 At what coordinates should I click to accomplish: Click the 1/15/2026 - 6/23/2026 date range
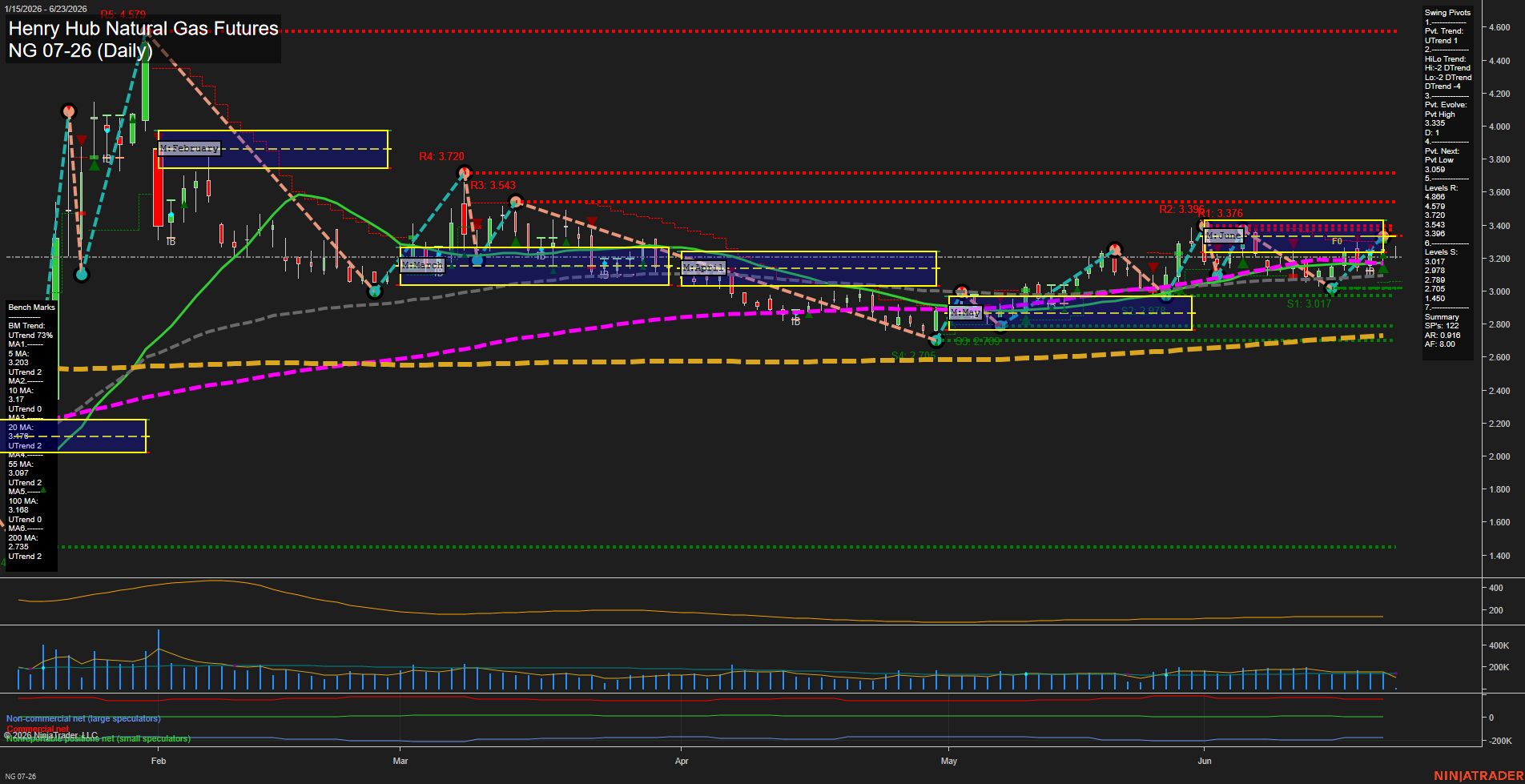click(x=46, y=9)
